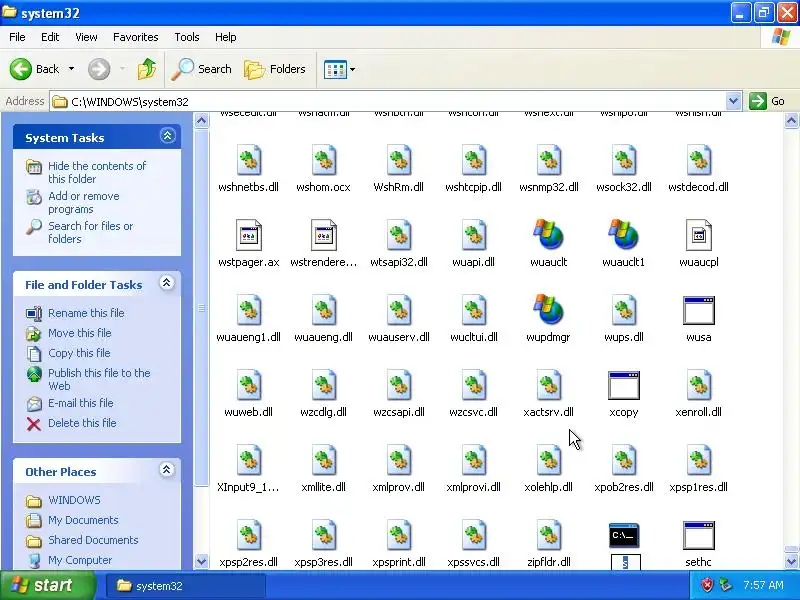The height and width of the screenshot is (600, 800).
Task: Select the wtsapi32.dll file icon
Action: [398, 235]
